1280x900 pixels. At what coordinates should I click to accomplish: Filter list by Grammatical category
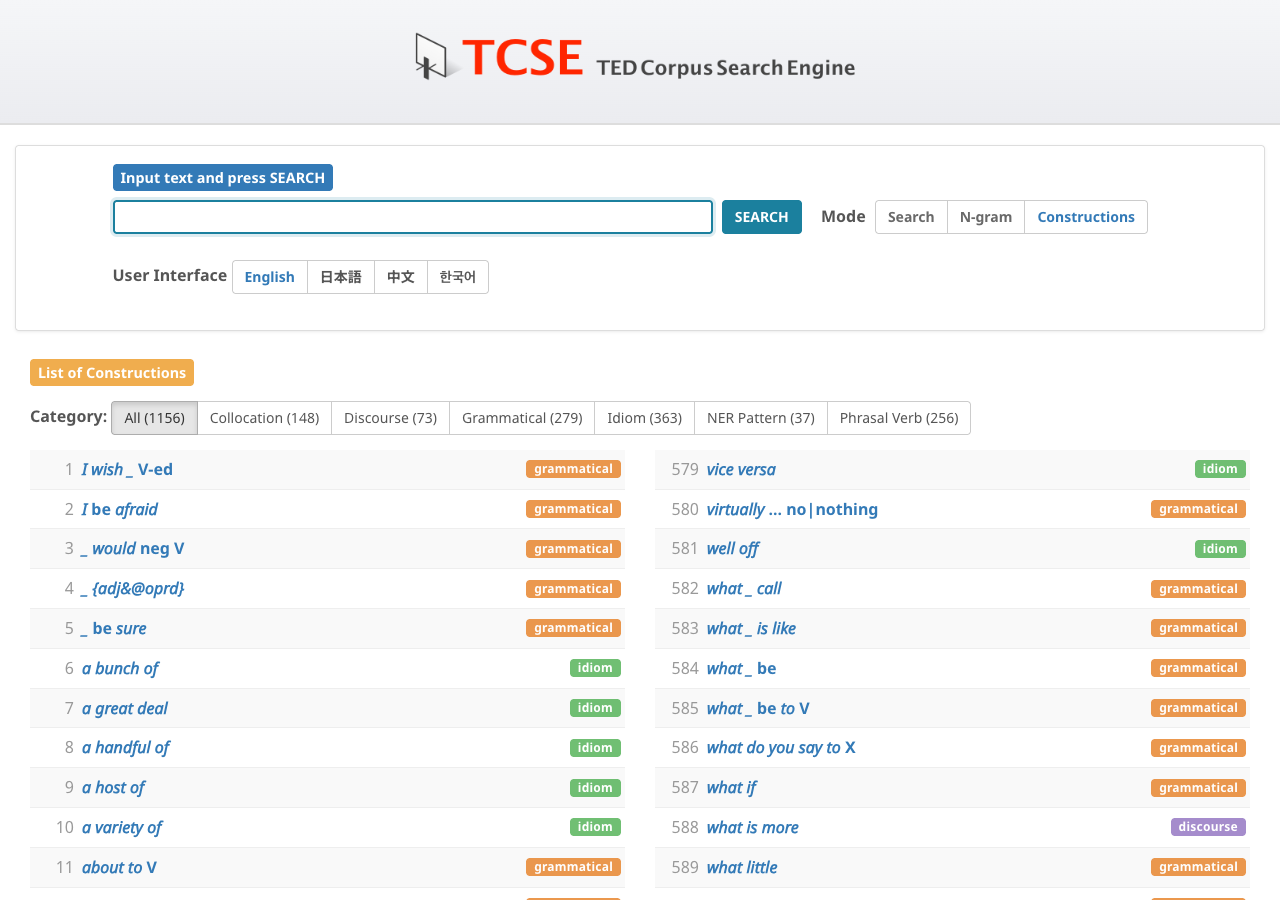[521, 418]
